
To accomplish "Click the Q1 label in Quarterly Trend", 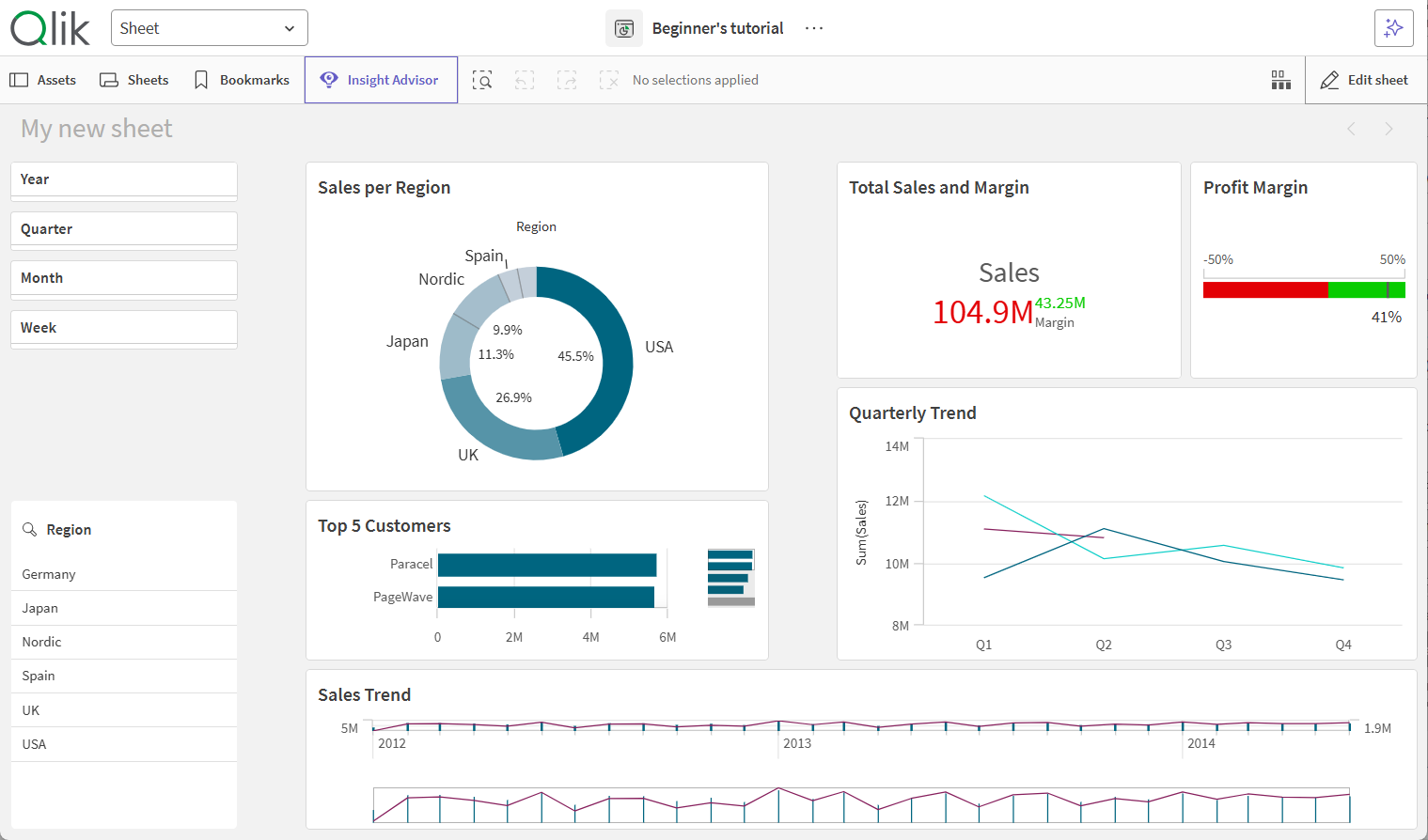I will point(984,645).
